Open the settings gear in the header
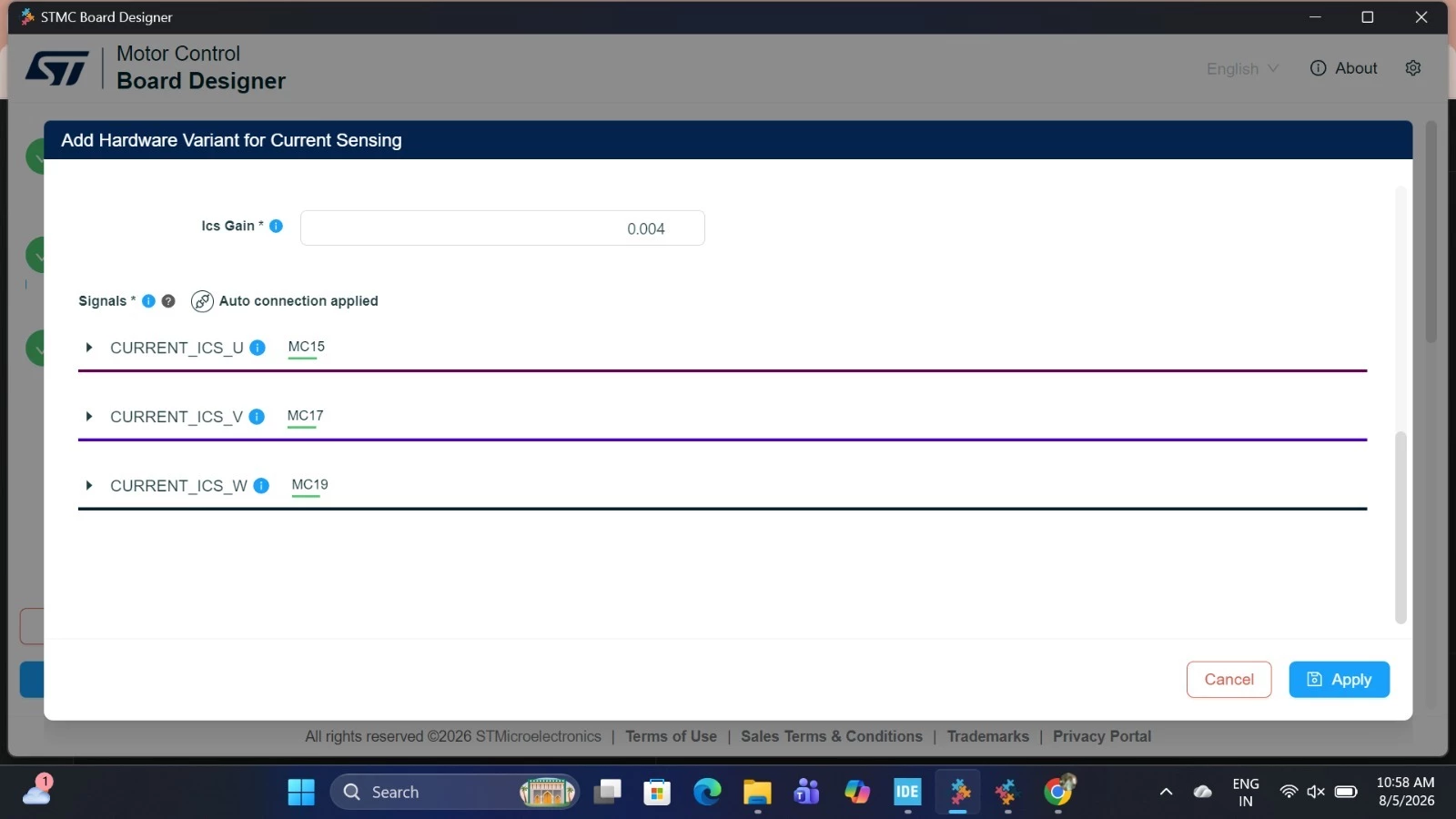The width and height of the screenshot is (1456, 819). (1413, 68)
